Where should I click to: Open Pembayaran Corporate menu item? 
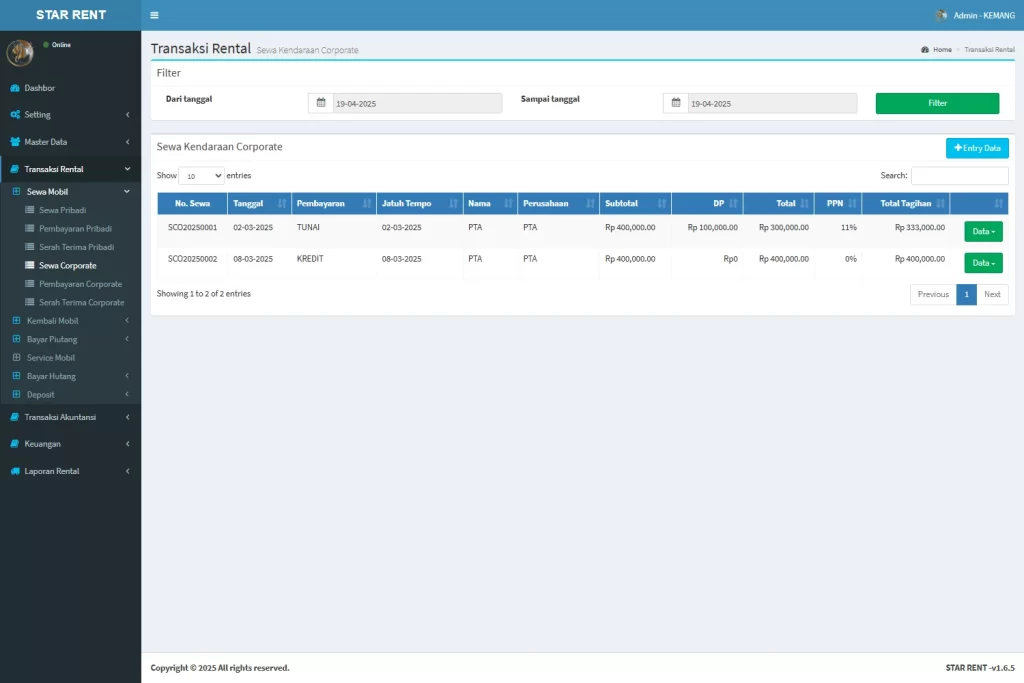pos(80,284)
